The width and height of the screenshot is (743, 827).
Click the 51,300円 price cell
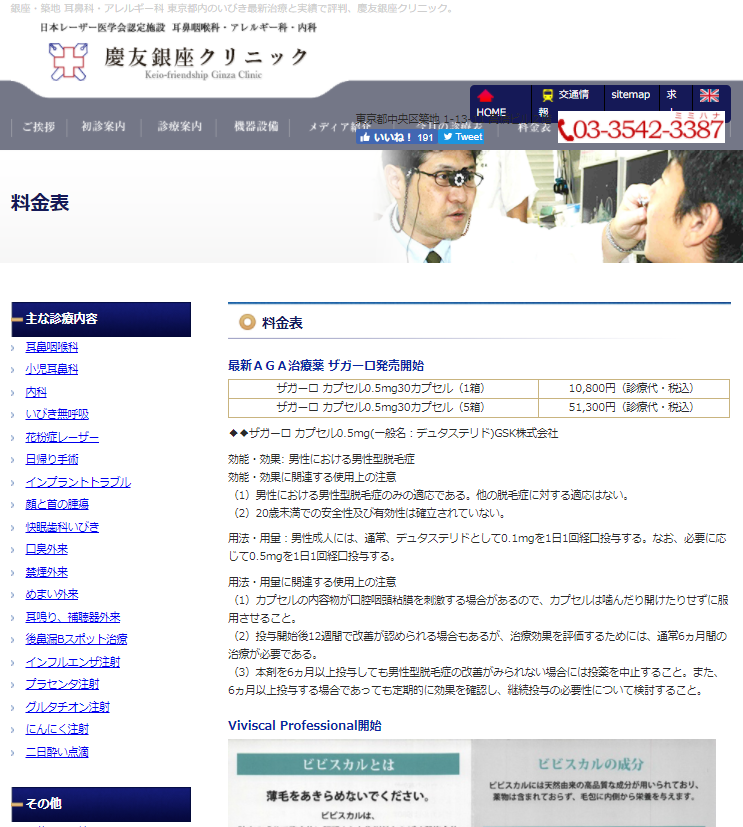(x=634, y=407)
